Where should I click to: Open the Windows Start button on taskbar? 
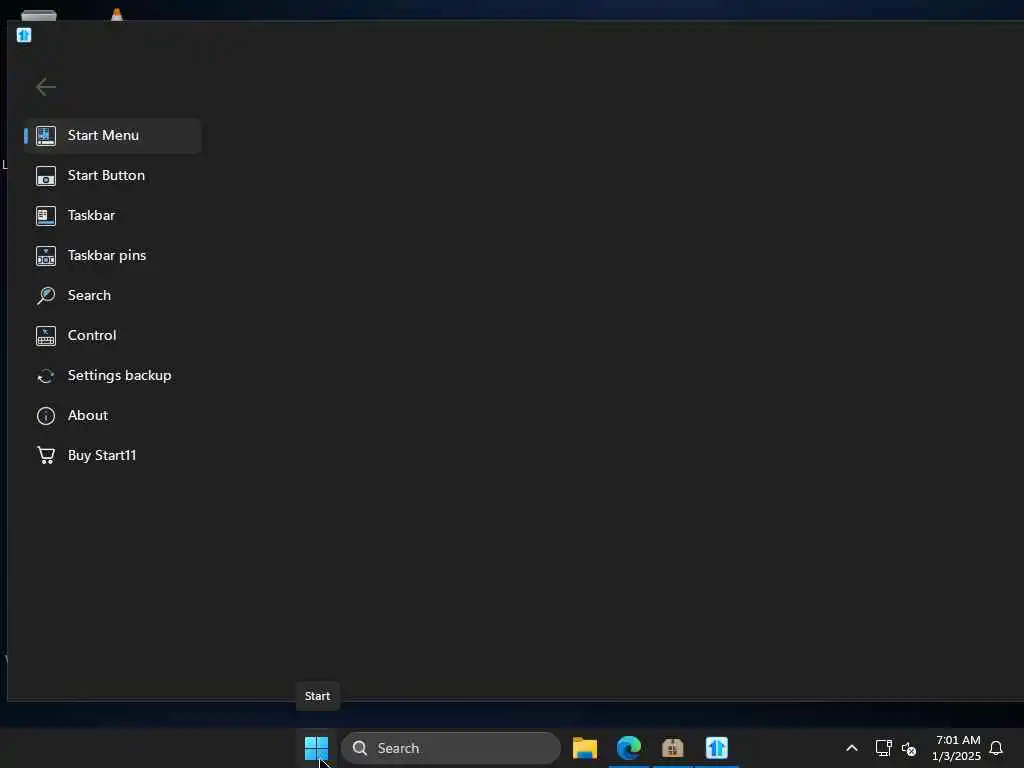[x=317, y=748]
